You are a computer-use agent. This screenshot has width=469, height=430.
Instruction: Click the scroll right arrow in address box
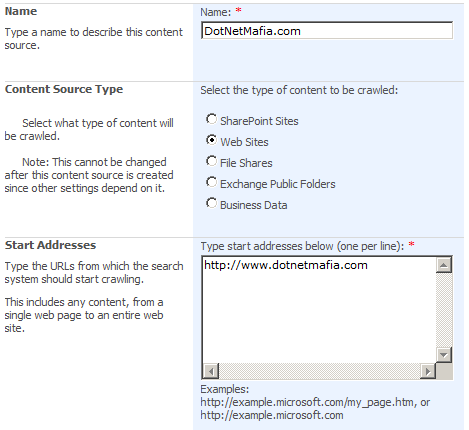pyautogui.click(x=428, y=371)
